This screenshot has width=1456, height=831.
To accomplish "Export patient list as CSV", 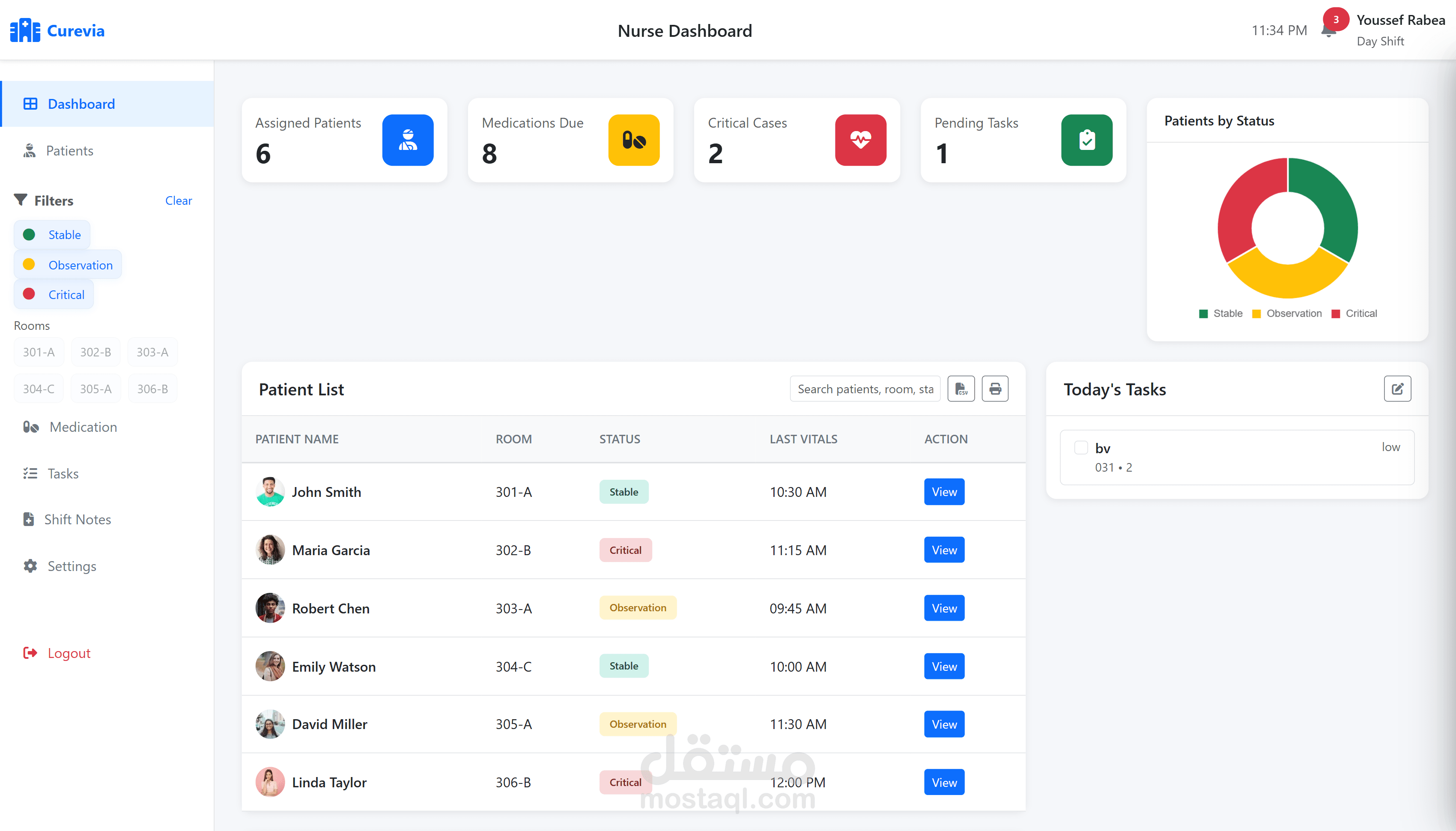I will [961, 389].
